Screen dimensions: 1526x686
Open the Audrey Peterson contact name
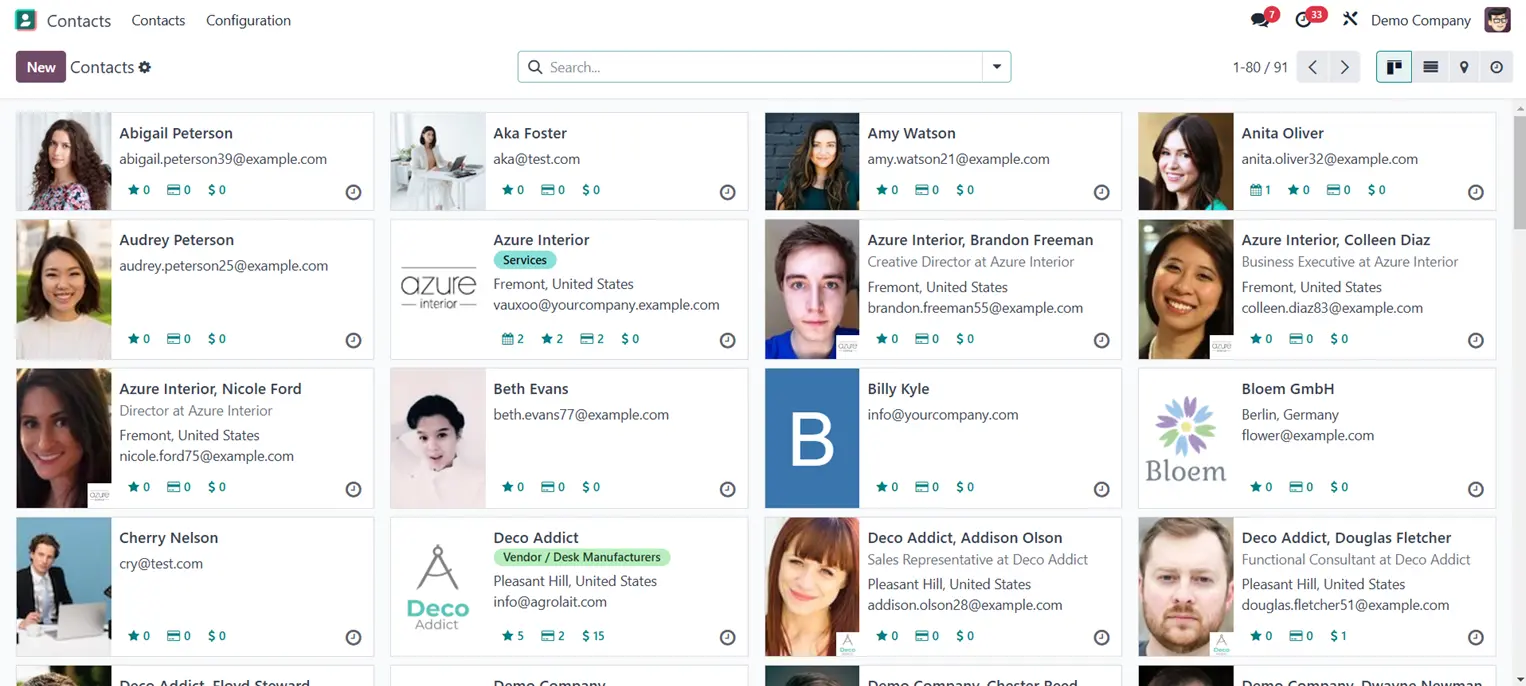[x=176, y=240]
